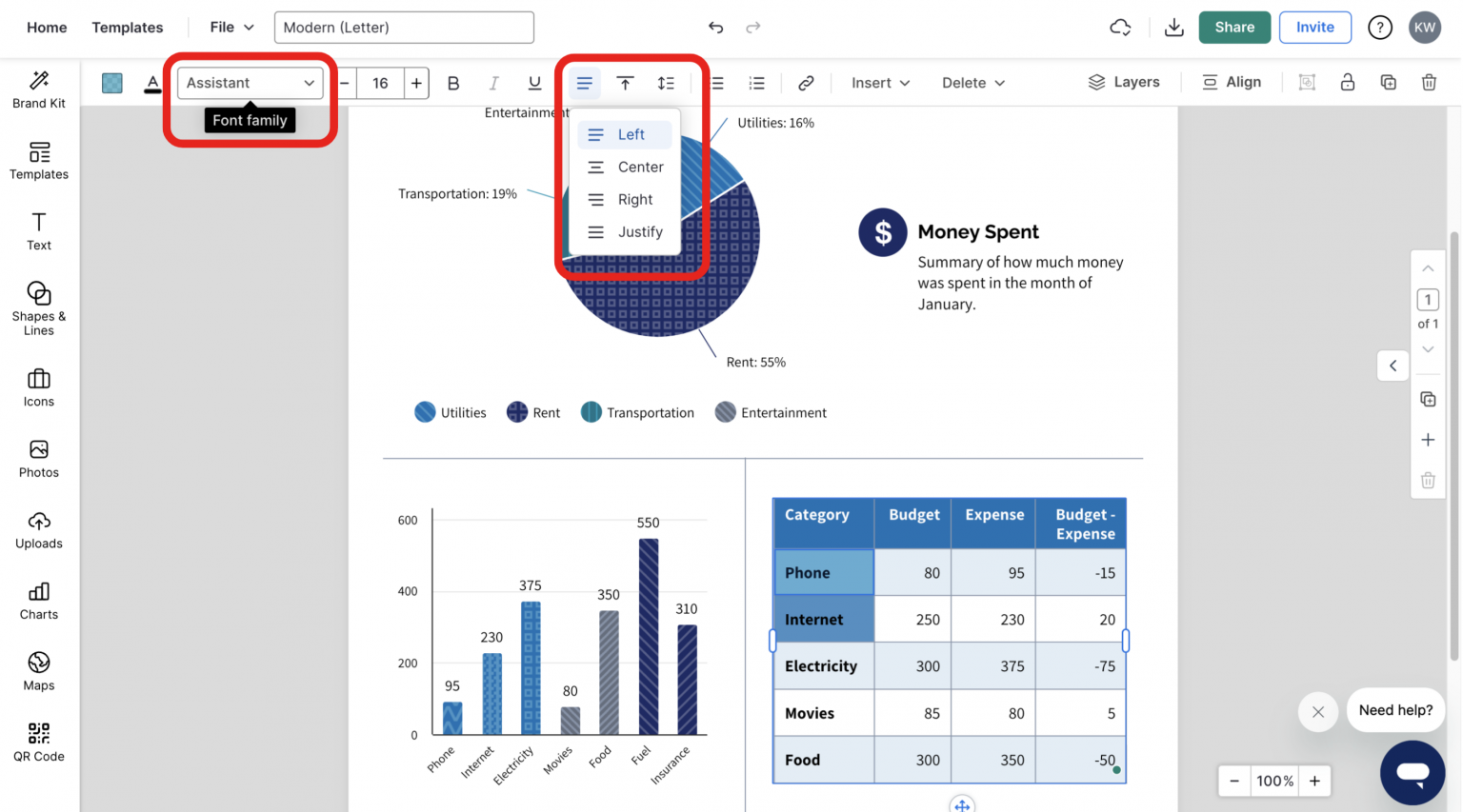Viewport: 1463px width, 812px height.
Task: Delete element using the trash icon in toolbar
Action: (1429, 83)
